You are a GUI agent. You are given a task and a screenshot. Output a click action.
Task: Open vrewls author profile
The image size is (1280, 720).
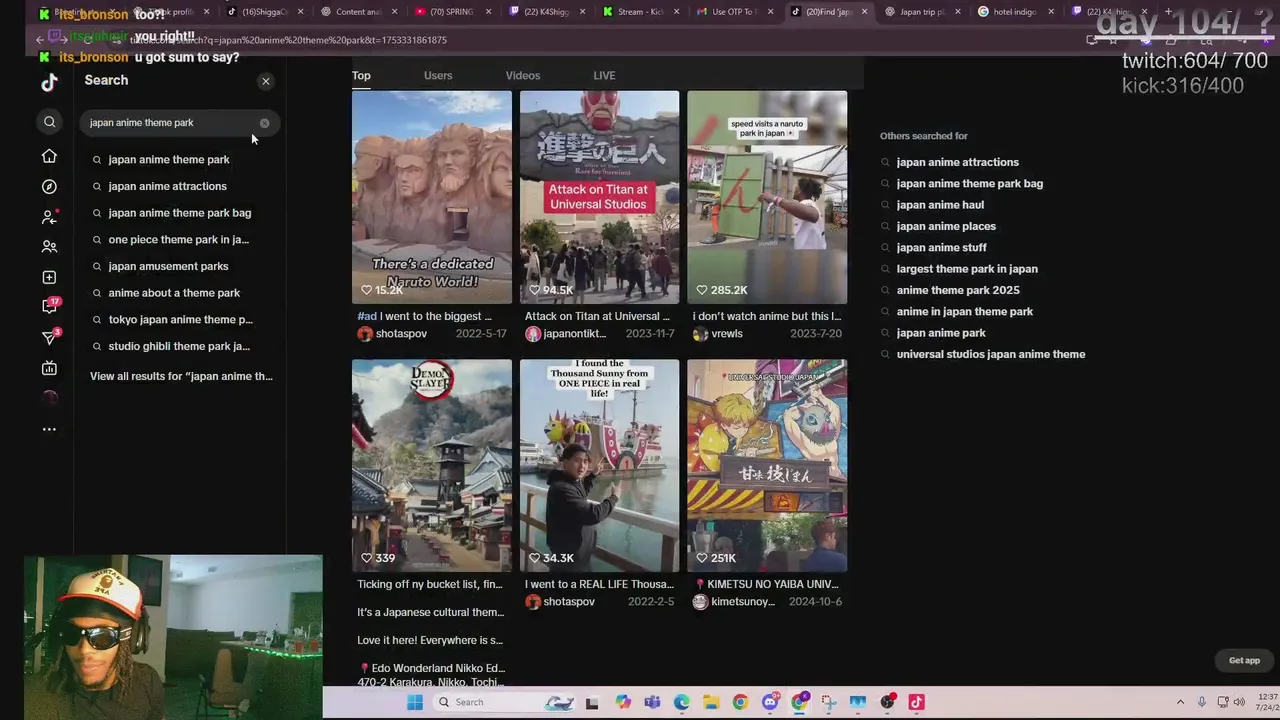click(x=718, y=334)
